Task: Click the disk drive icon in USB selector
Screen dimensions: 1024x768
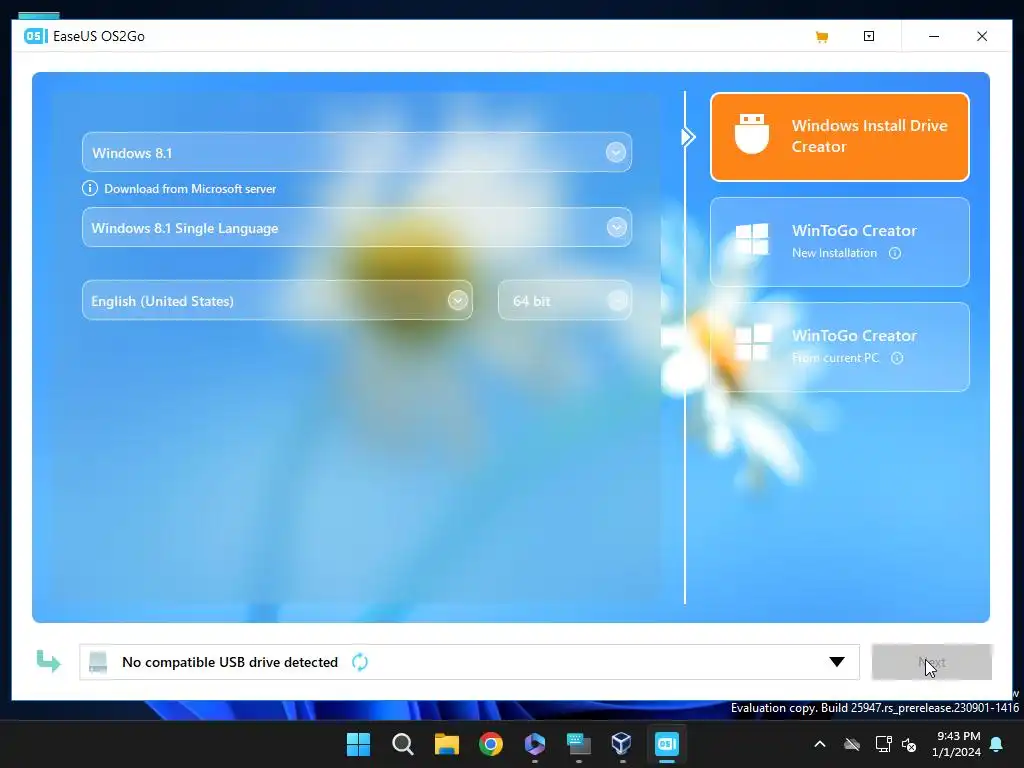Action: pos(98,662)
